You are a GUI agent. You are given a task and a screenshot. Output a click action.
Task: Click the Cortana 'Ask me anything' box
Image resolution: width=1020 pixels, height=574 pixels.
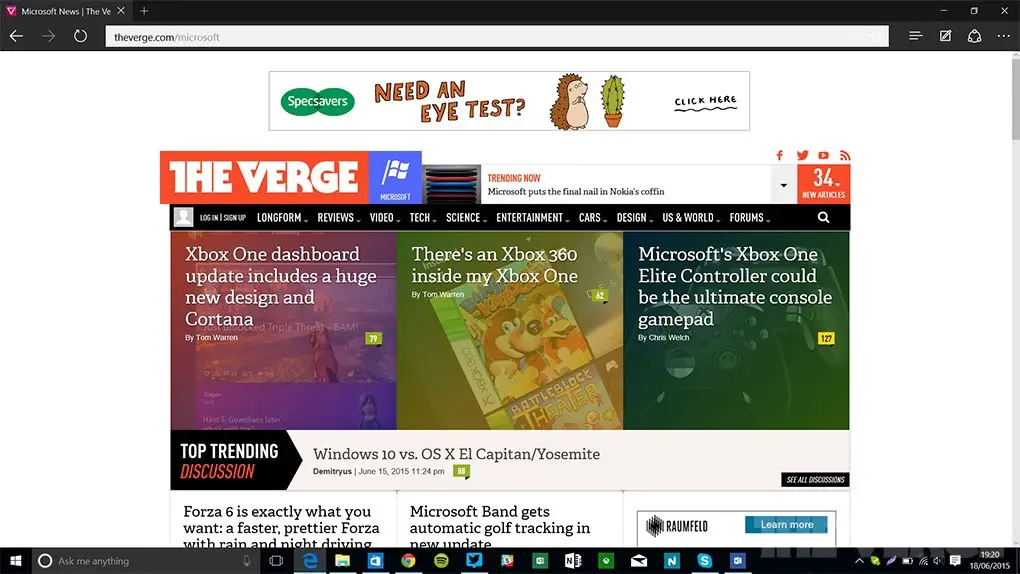point(144,560)
